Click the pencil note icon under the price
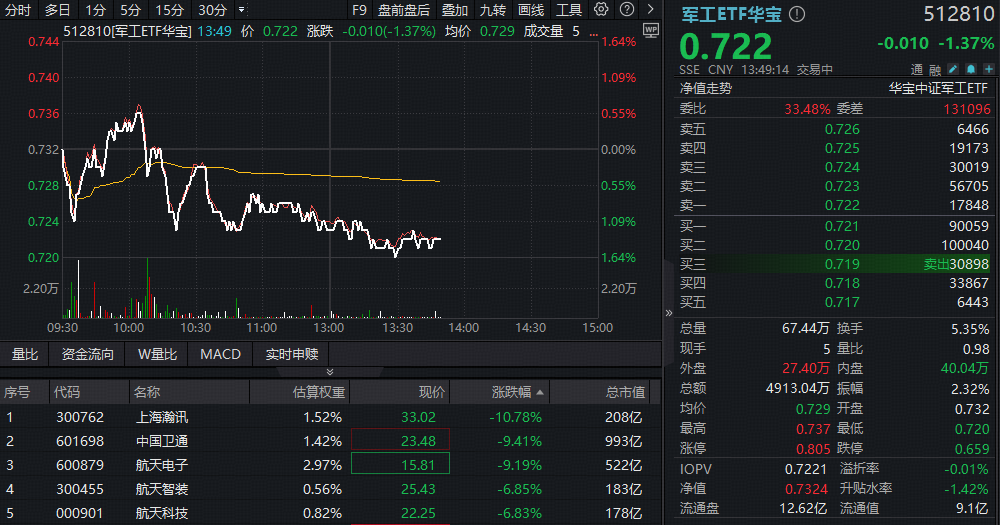The height and width of the screenshot is (525, 1000). (x=953, y=70)
